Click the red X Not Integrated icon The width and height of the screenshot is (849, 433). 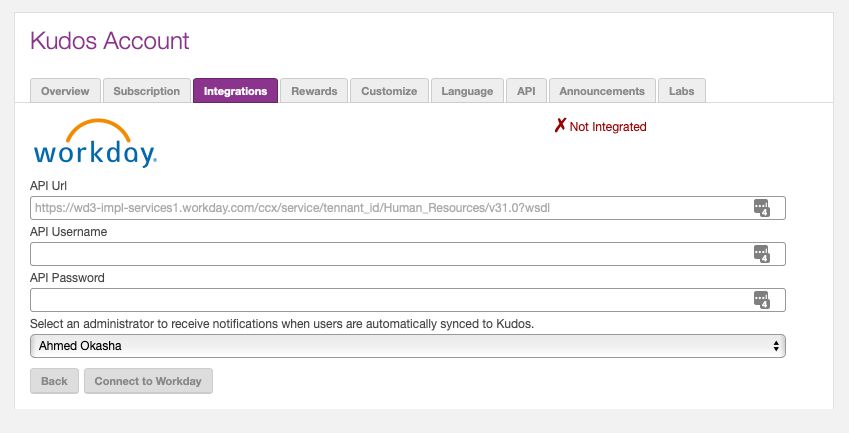[560, 126]
